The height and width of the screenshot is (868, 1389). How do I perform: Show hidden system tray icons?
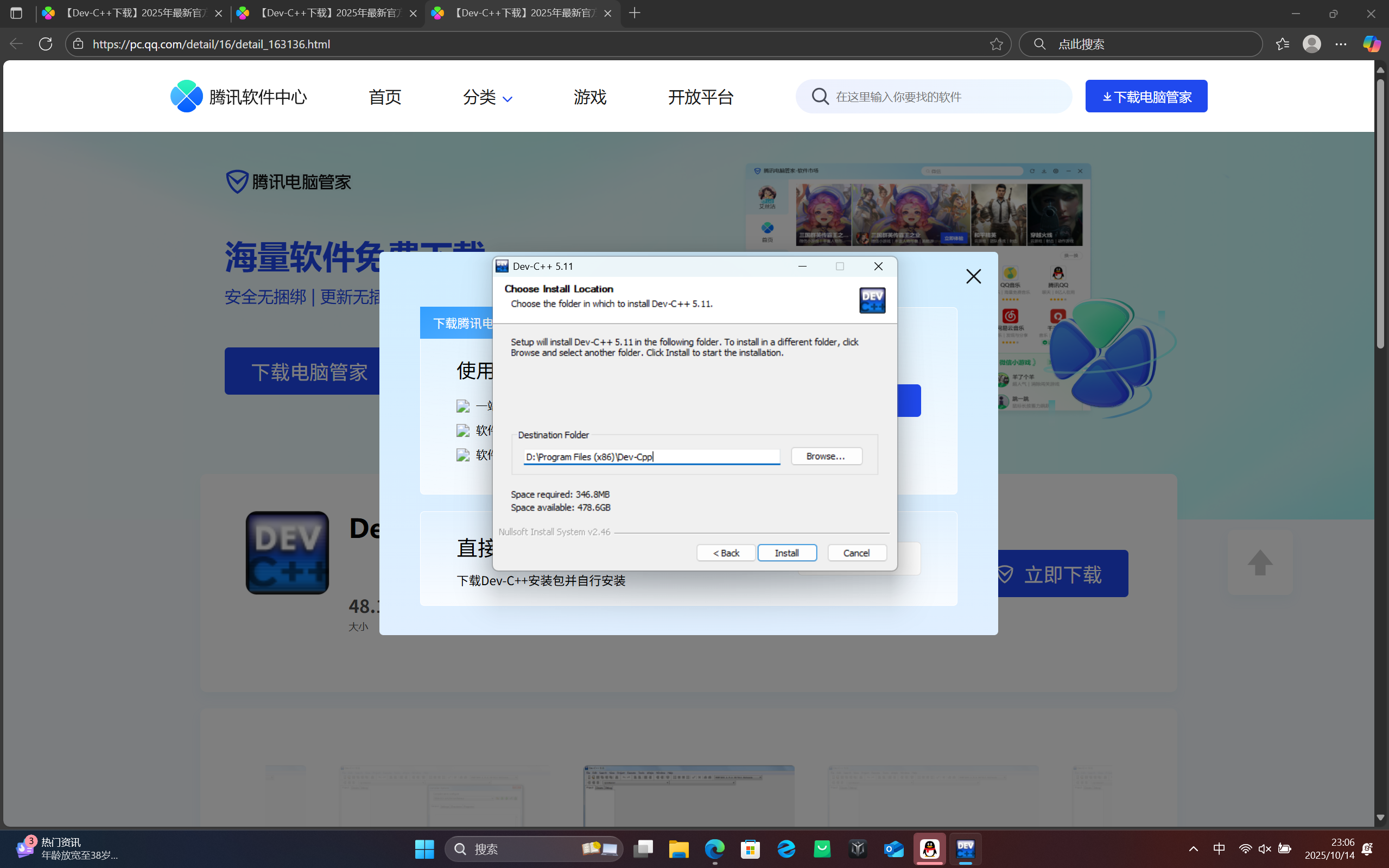pos(1193,849)
